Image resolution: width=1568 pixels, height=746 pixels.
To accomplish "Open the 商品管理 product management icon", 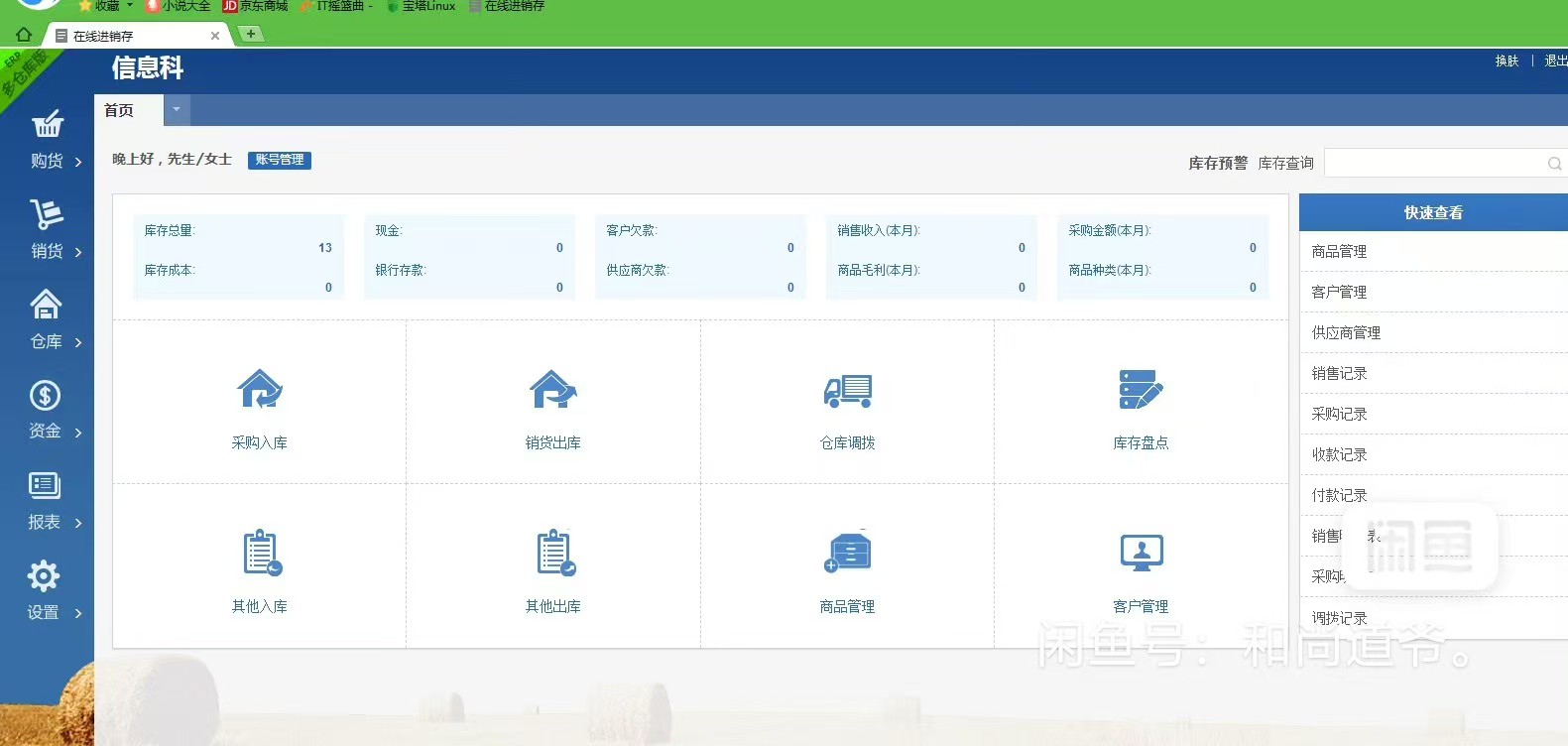I will point(847,552).
